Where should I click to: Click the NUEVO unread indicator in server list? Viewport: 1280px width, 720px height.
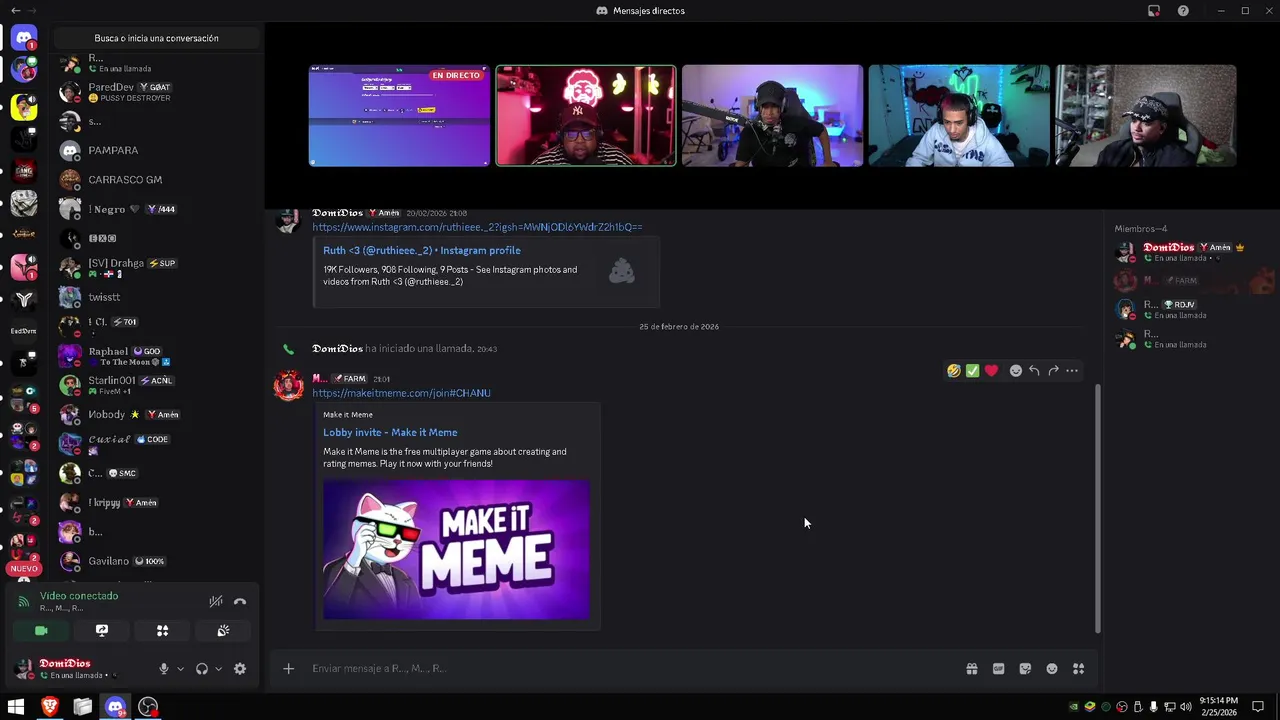(24, 568)
